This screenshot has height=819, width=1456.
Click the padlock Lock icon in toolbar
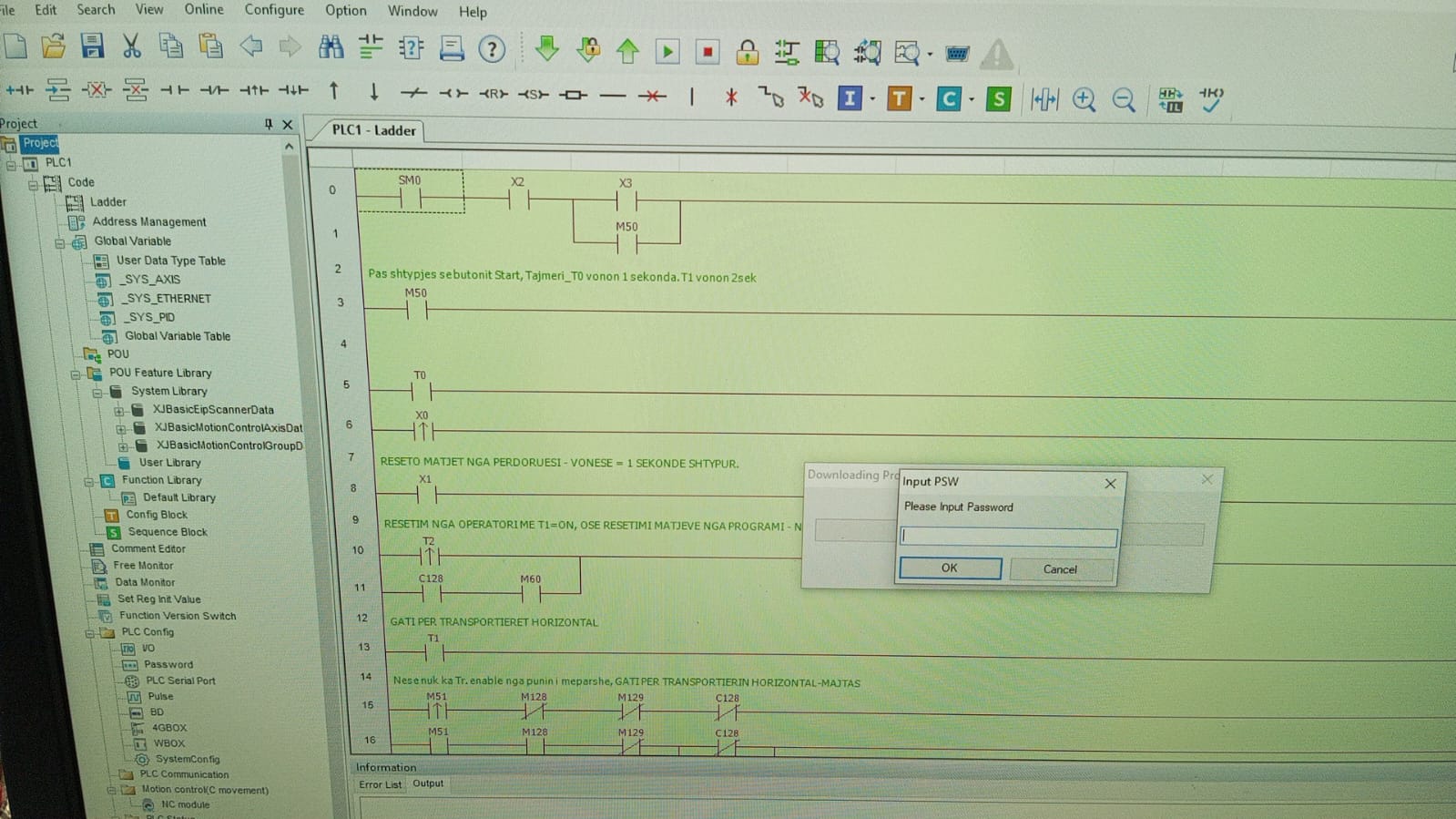(x=747, y=52)
